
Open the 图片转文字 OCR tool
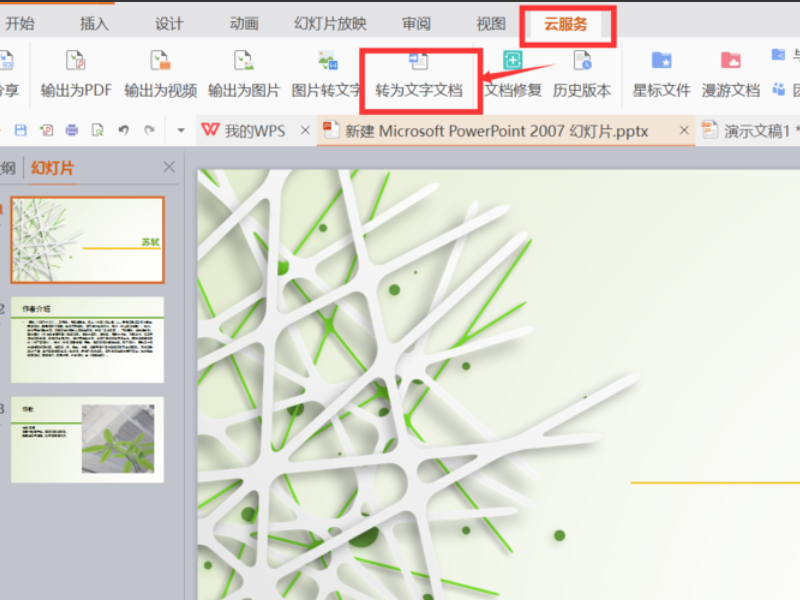click(327, 74)
